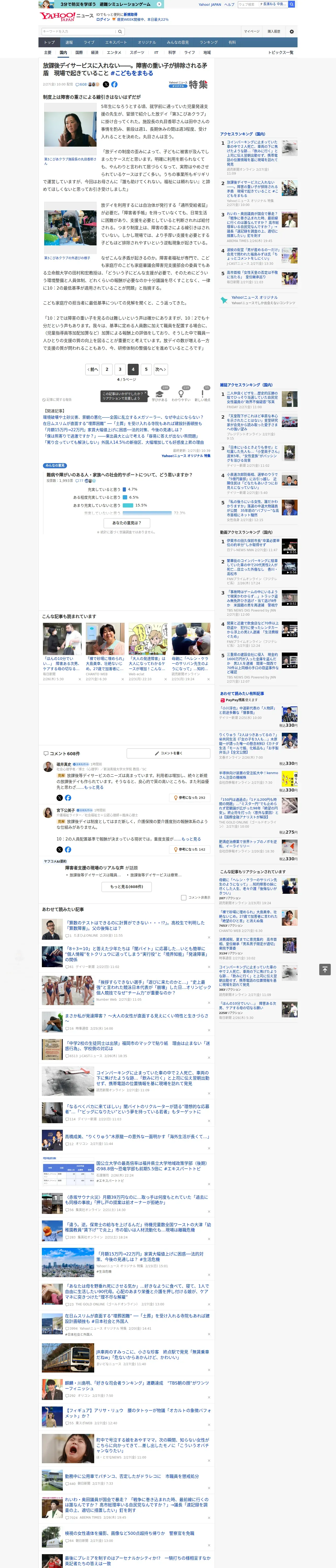
Task: Click ヘルプ link in top header
Action: click(229, 4)
